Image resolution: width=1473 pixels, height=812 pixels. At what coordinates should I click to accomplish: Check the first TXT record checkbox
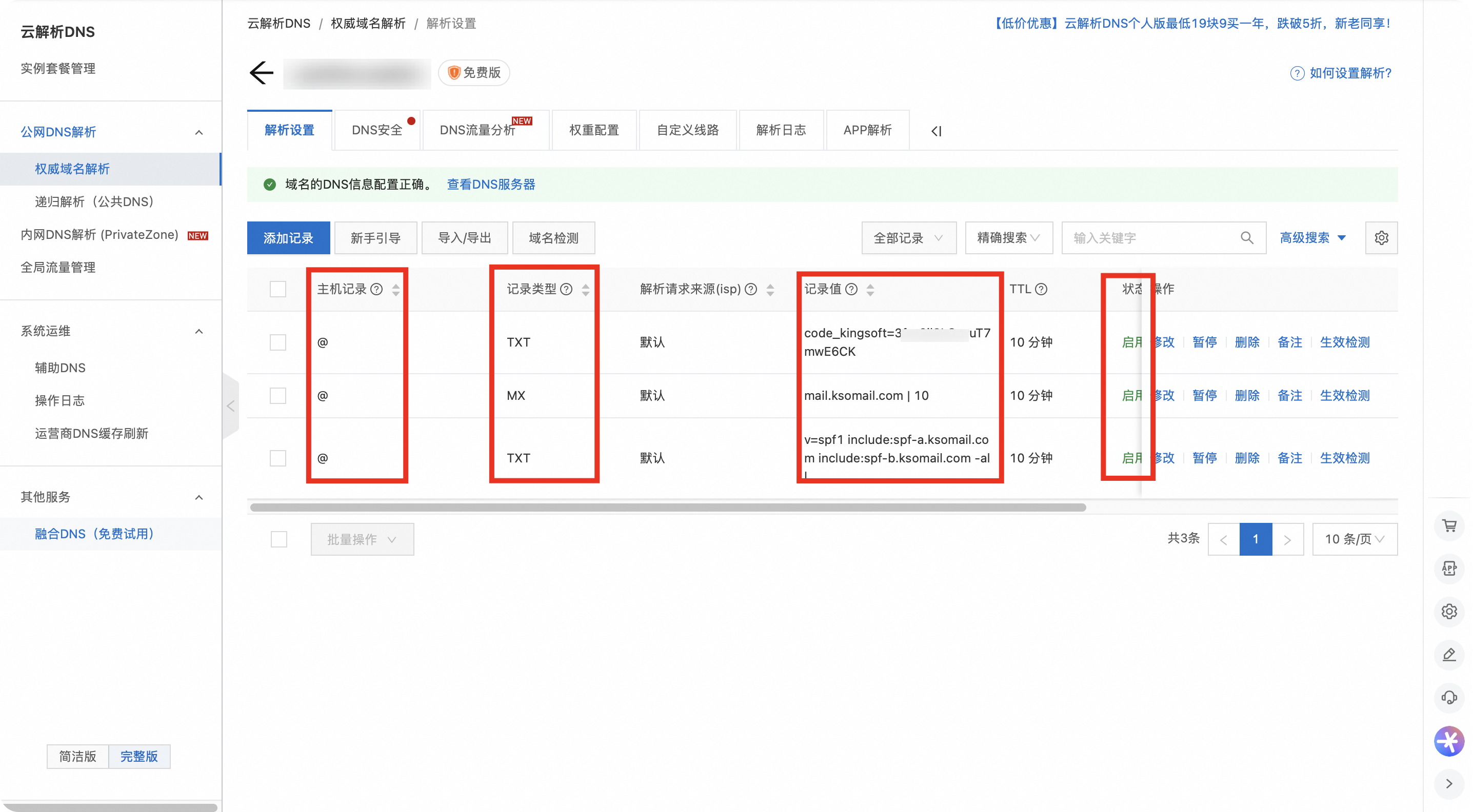coord(278,342)
